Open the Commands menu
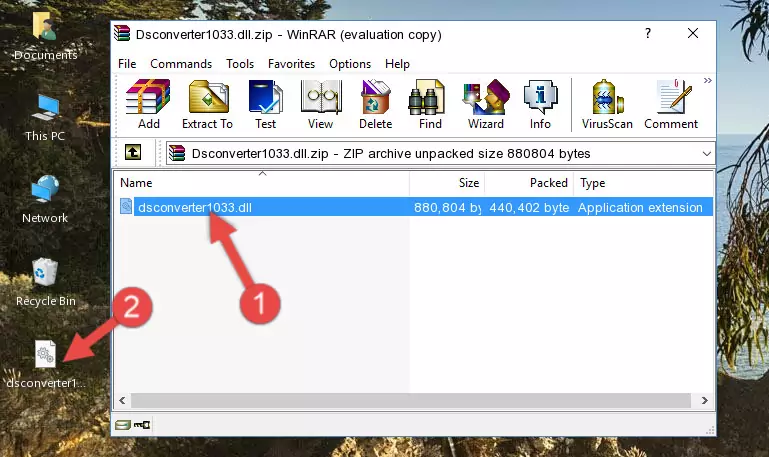 [x=181, y=64]
